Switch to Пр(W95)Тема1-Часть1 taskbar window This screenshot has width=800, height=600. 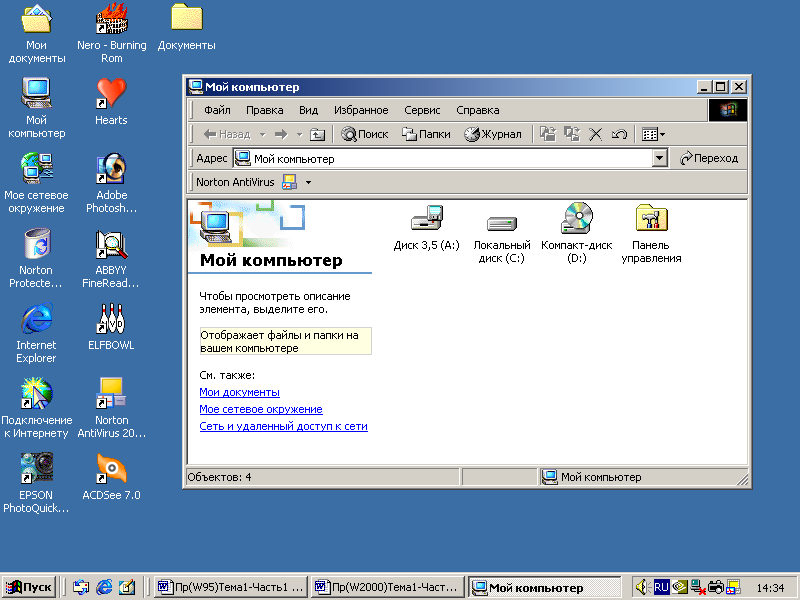[x=231, y=587]
